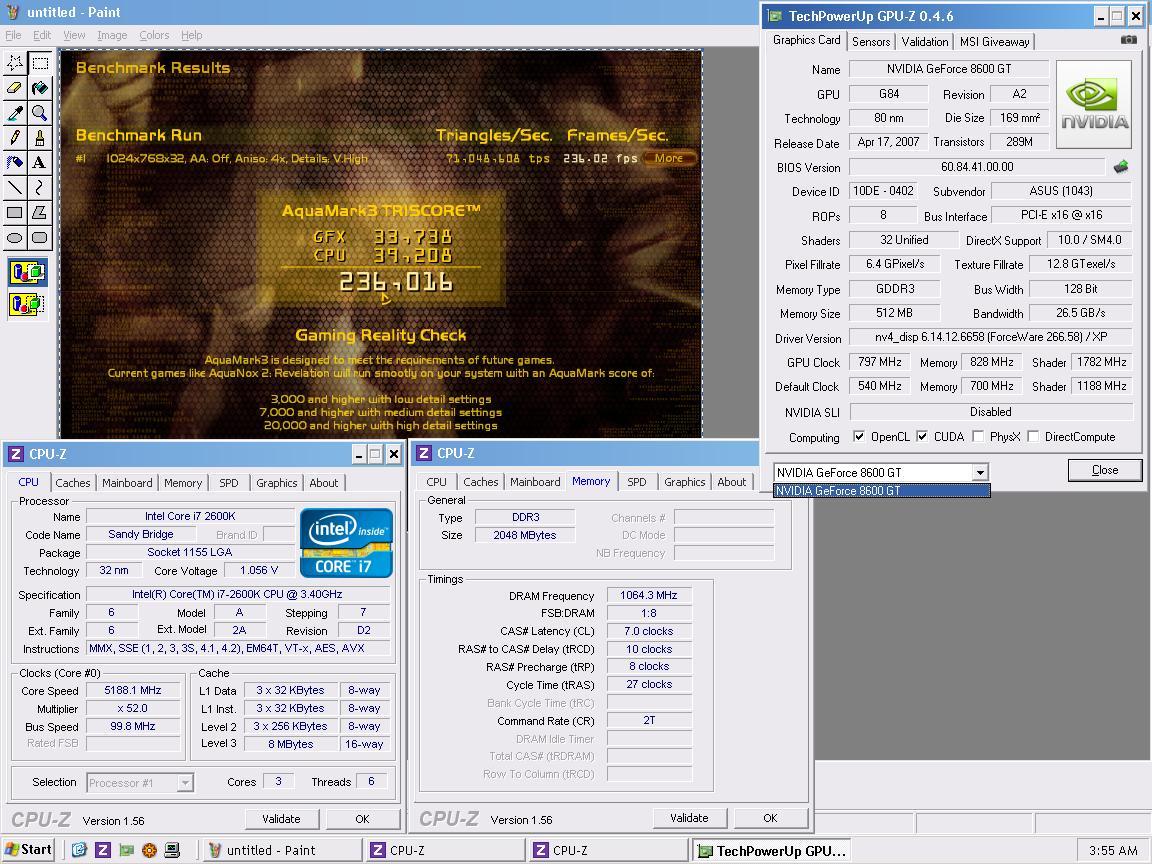Select the Pencil tool in Paint
Image resolution: width=1152 pixels, height=864 pixels.
[15, 138]
